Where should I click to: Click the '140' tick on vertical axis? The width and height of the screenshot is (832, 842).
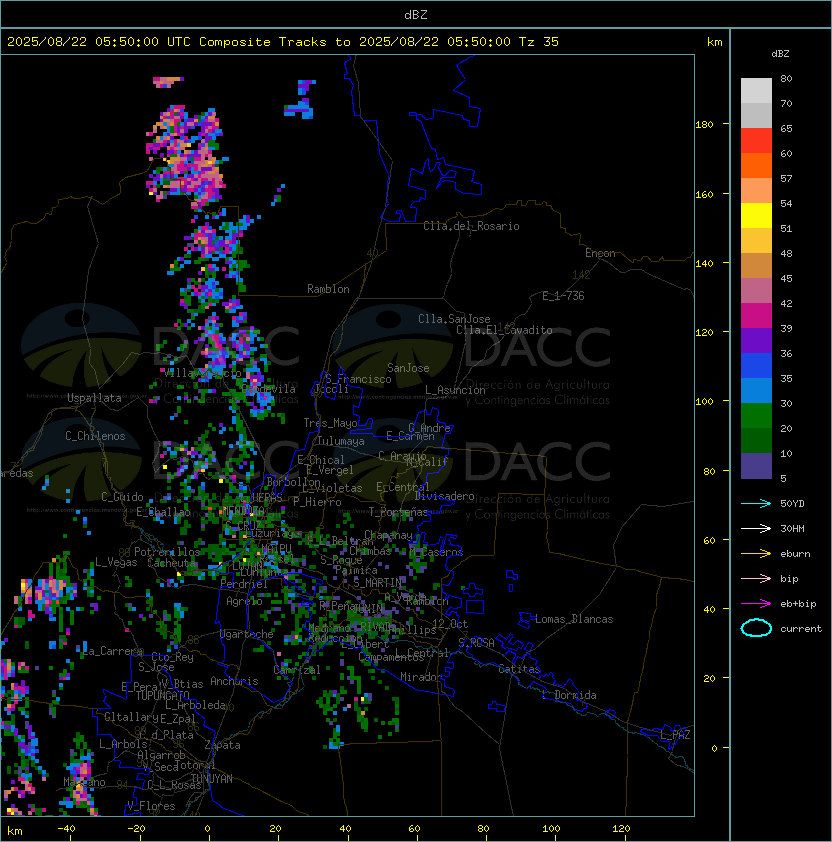point(704,263)
